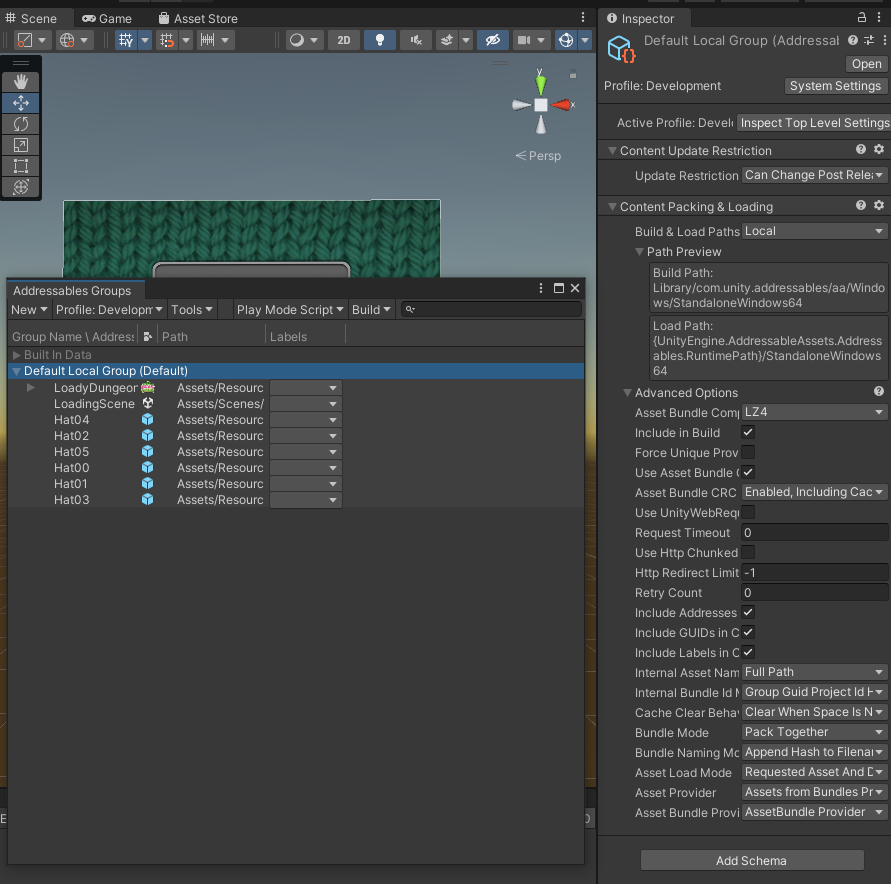891x884 pixels.
Task: Click the Open button in Inspector
Action: [866, 64]
